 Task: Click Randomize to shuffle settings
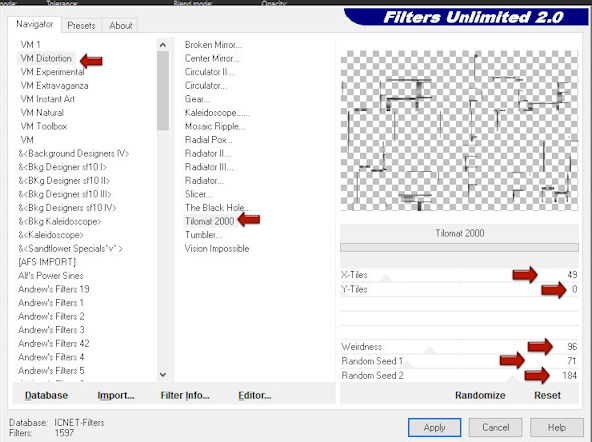480,395
